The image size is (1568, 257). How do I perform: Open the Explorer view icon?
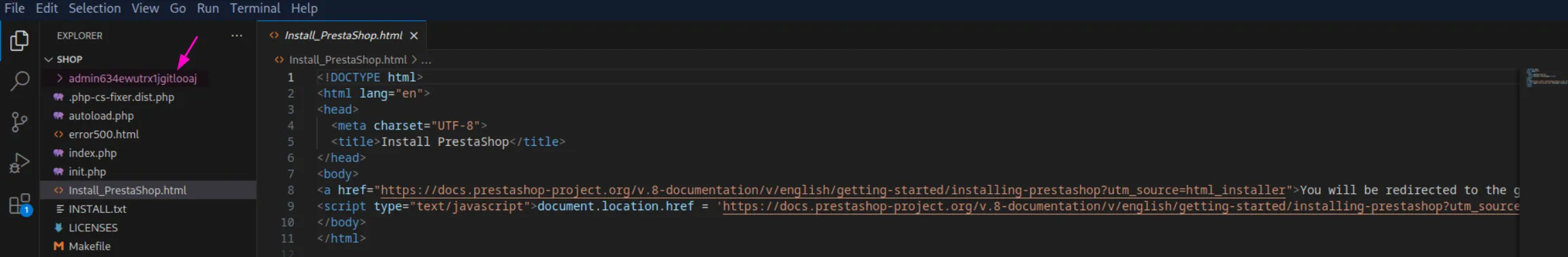pyautogui.click(x=20, y=41)
